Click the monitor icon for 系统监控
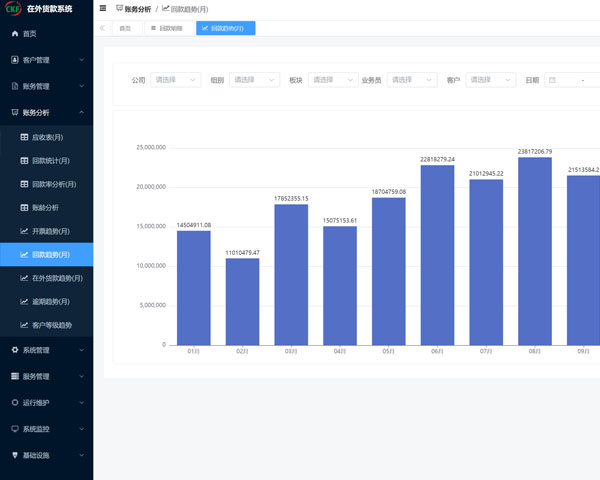The width and height of the screenshot is (600, 480). (14, 429)
